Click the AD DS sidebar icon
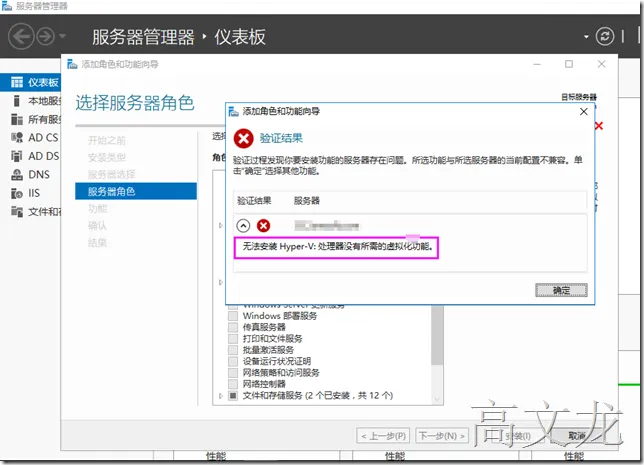The image size is (644, 465). coord(17,156)
